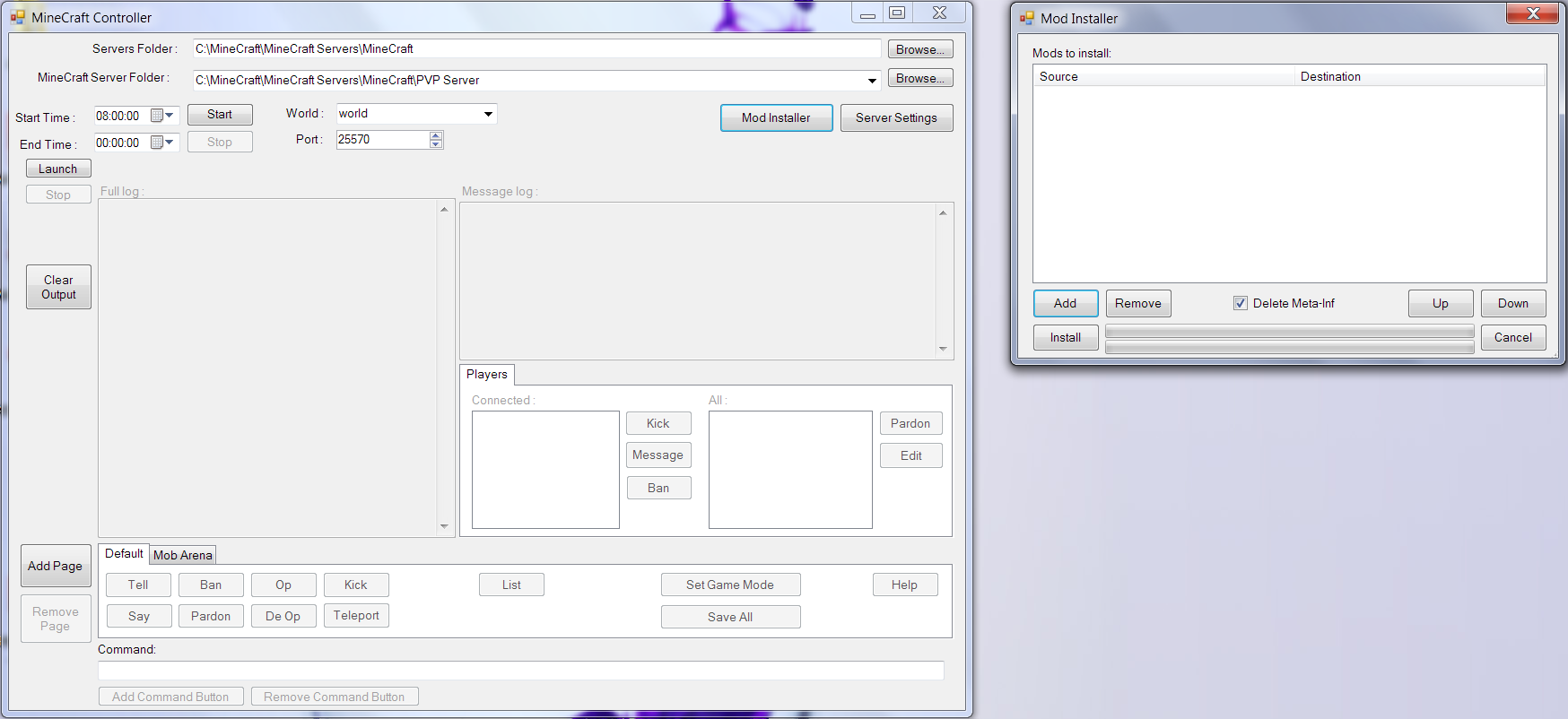
Task: Click the Servers Folder path field
Action: (537, 48)
